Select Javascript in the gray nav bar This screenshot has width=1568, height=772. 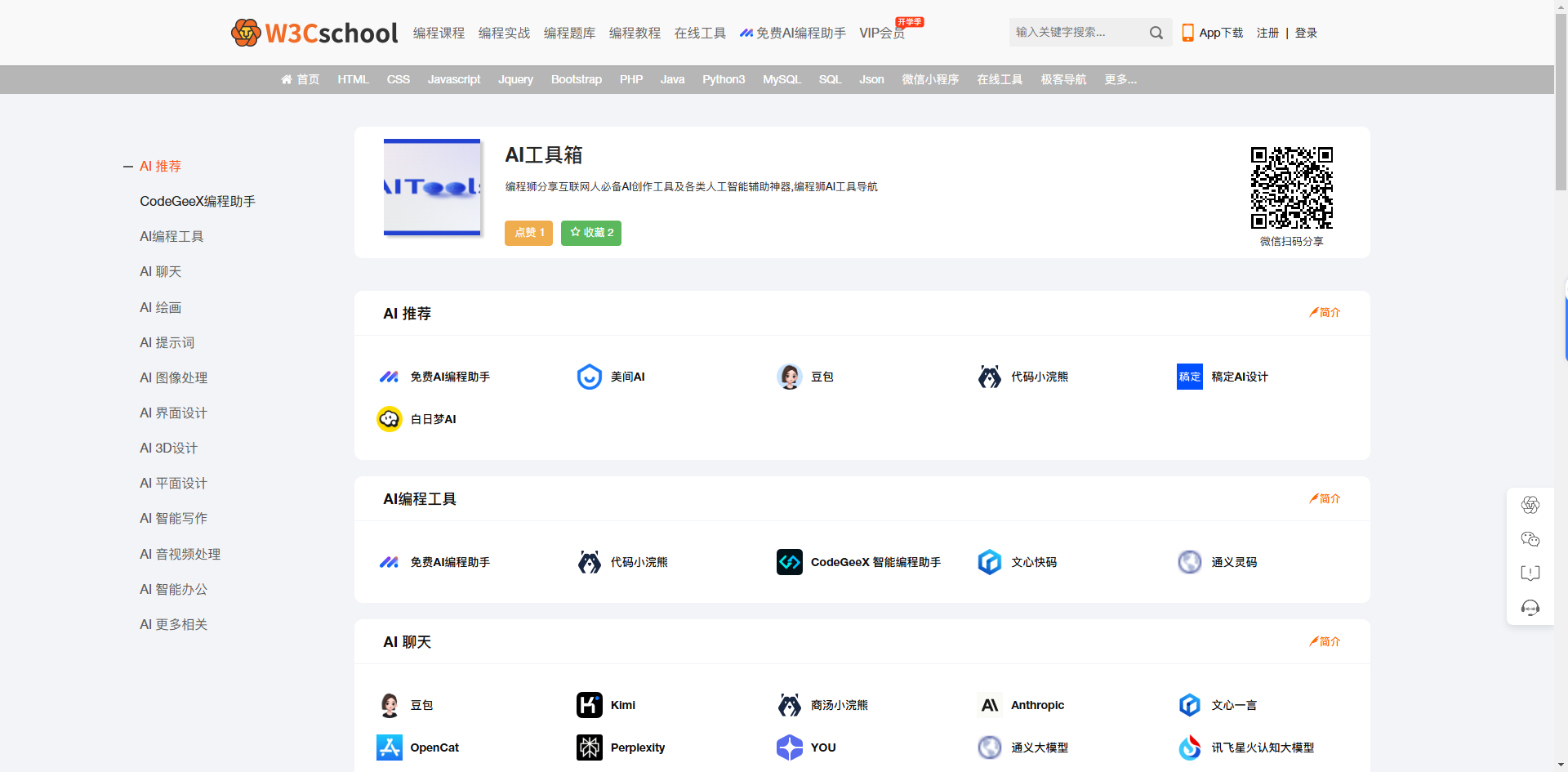pos(454,79)
